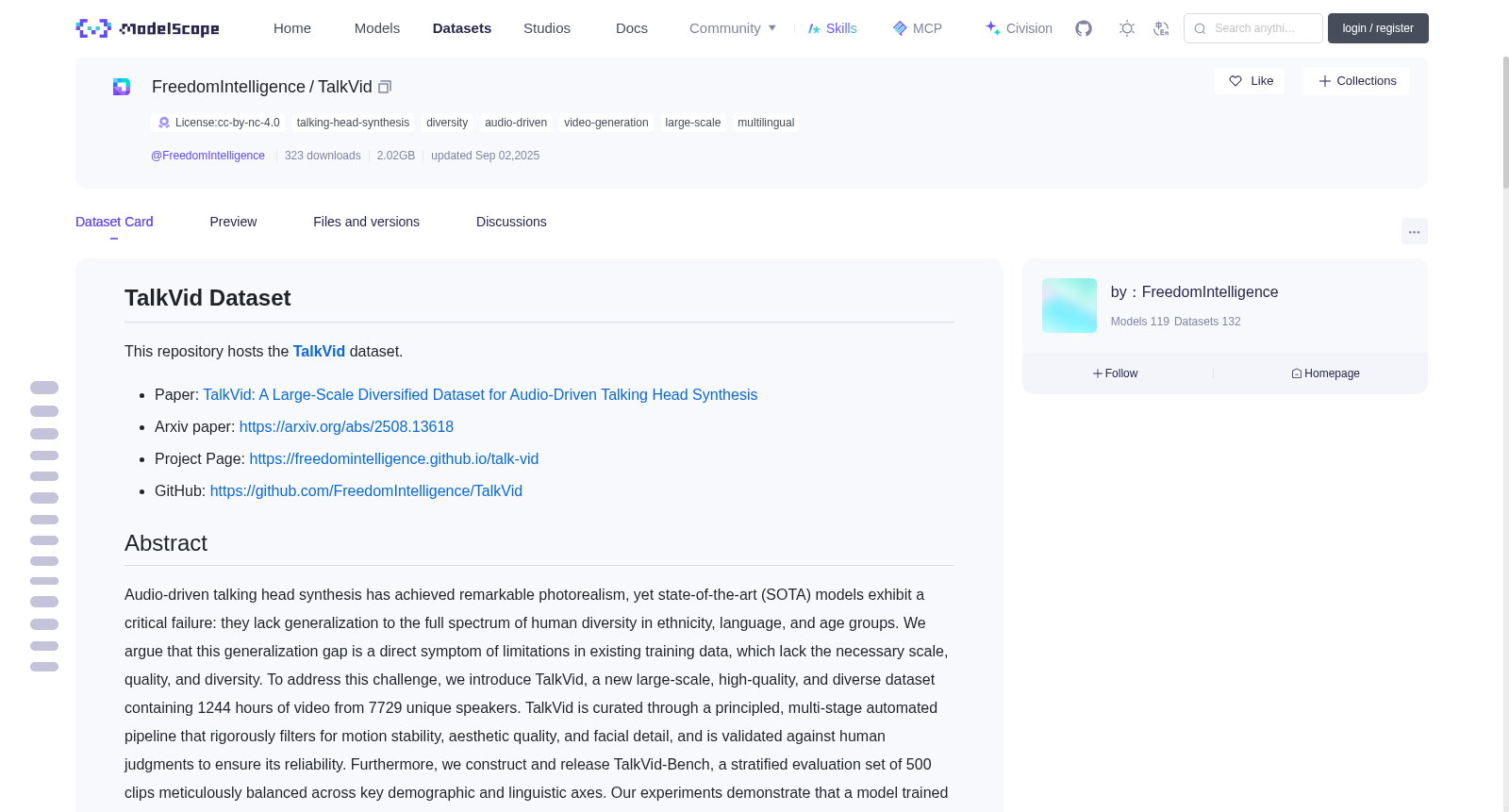Click the bold TalkVid link in the intro sentence
Image resolution: width=1509 pixels, height=812 pixels.
click(319, 351)
